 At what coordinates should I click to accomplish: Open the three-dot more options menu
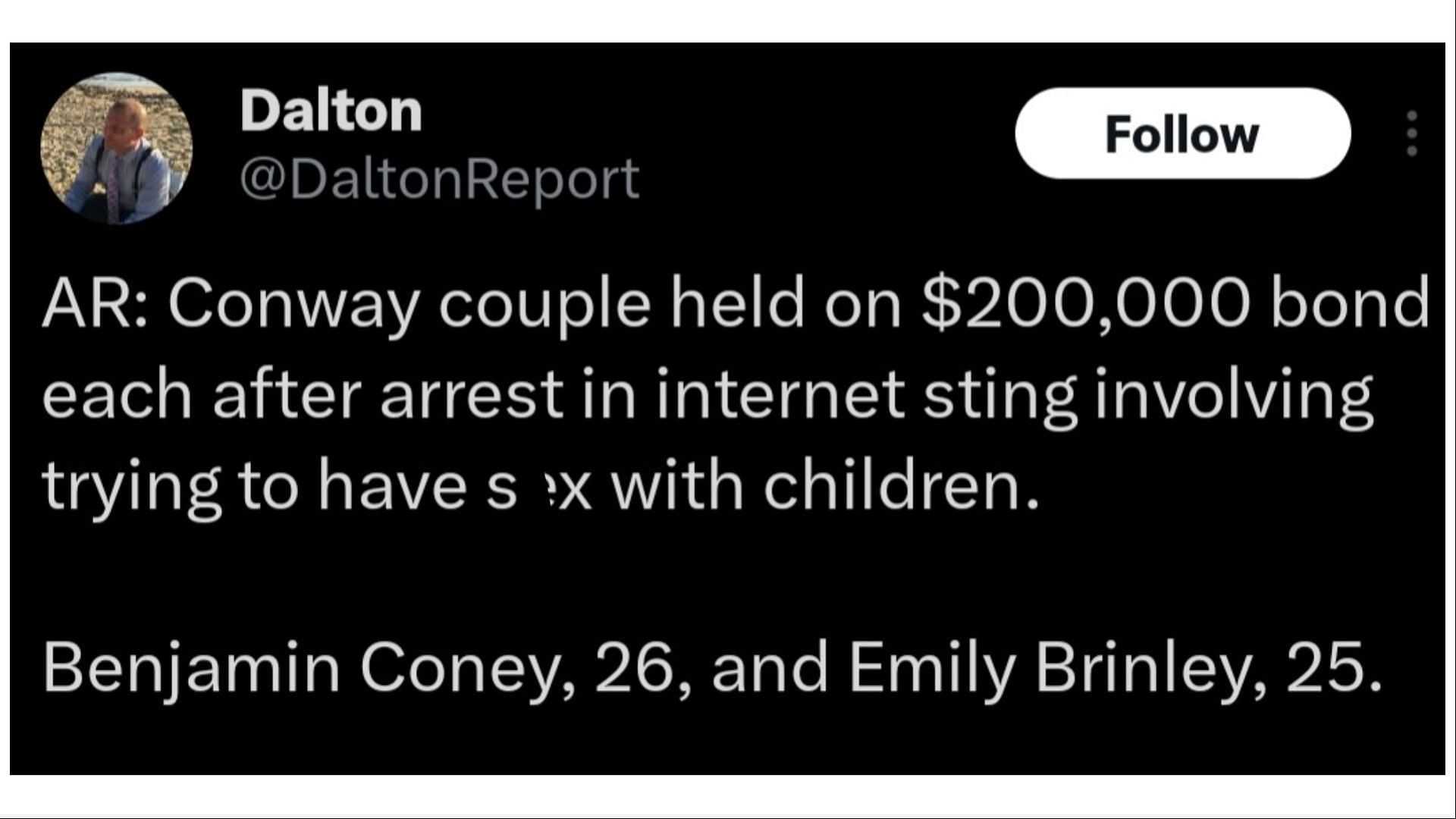1411,133
